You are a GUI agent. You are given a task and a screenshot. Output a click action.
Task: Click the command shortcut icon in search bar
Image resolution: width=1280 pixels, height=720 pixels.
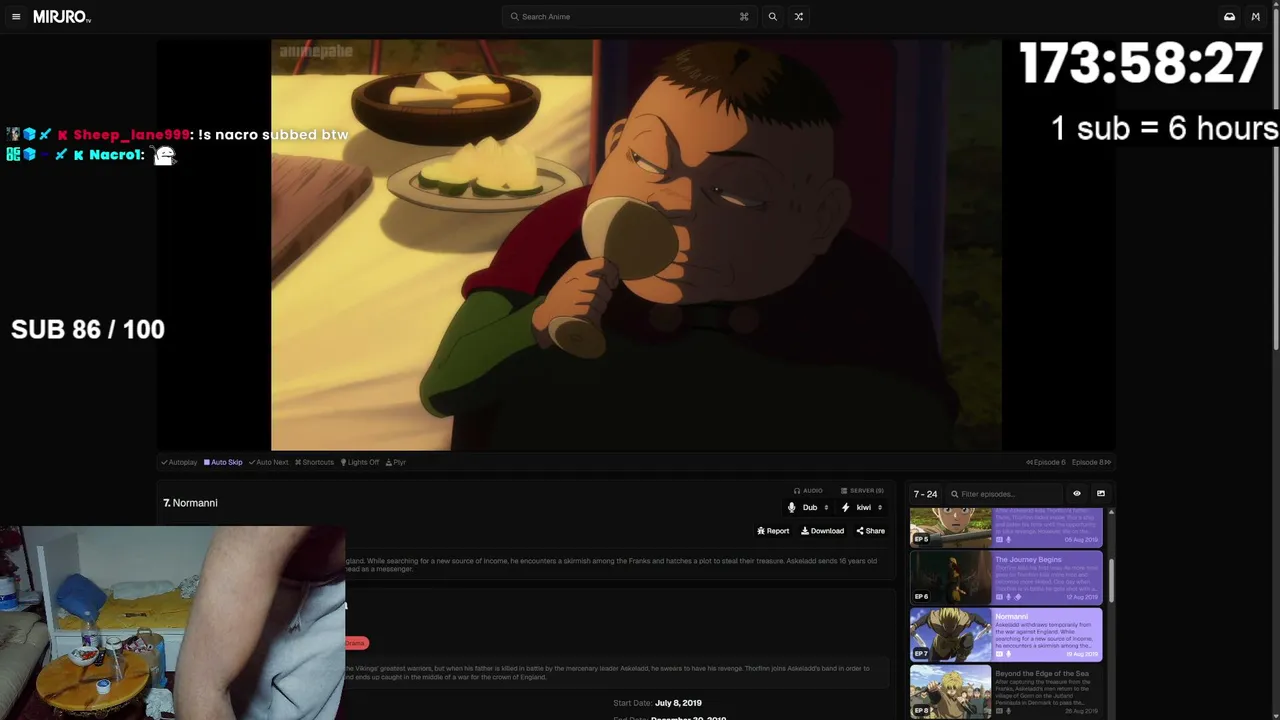click(x=744, y=17)
